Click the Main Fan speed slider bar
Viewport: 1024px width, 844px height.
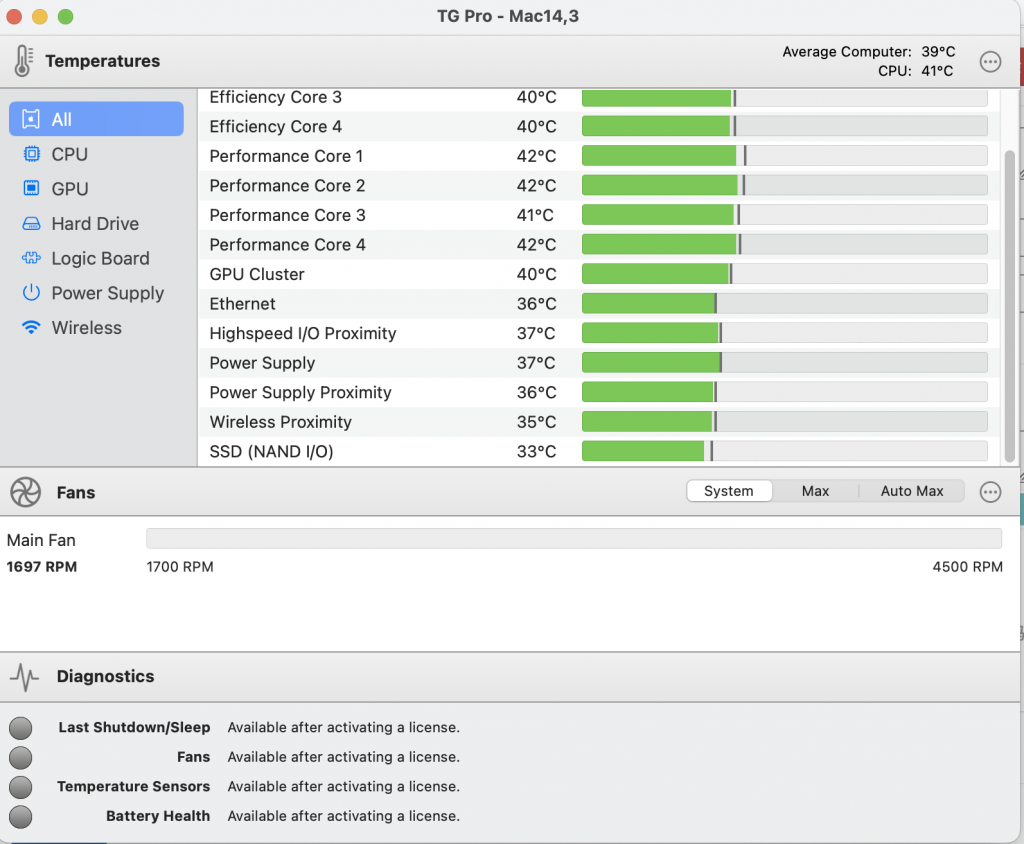pyautogui.click(x=573, y=539)
